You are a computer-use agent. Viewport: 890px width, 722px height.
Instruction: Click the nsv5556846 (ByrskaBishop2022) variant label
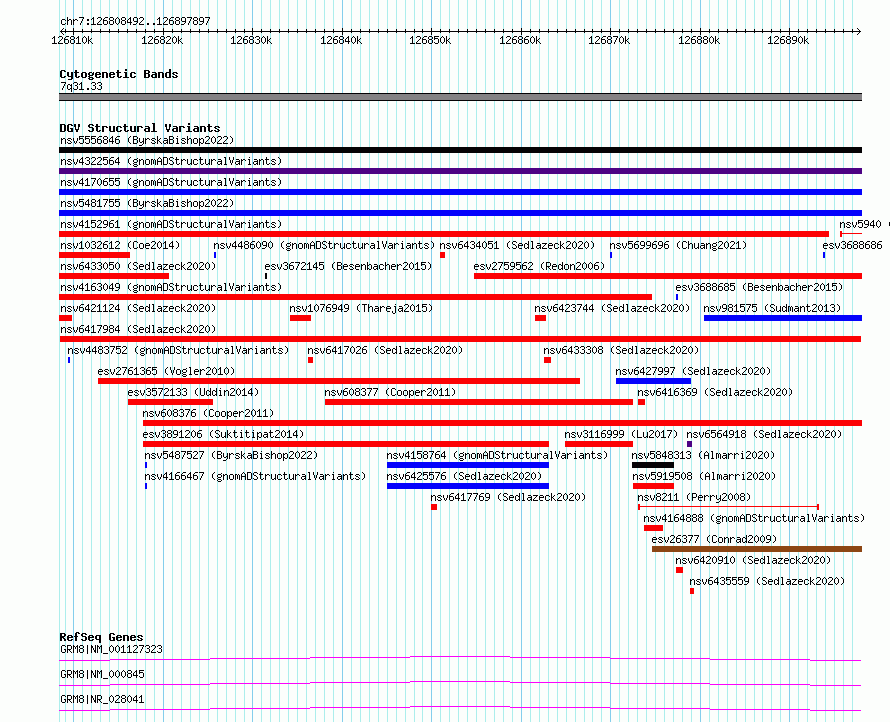[147, 140]
